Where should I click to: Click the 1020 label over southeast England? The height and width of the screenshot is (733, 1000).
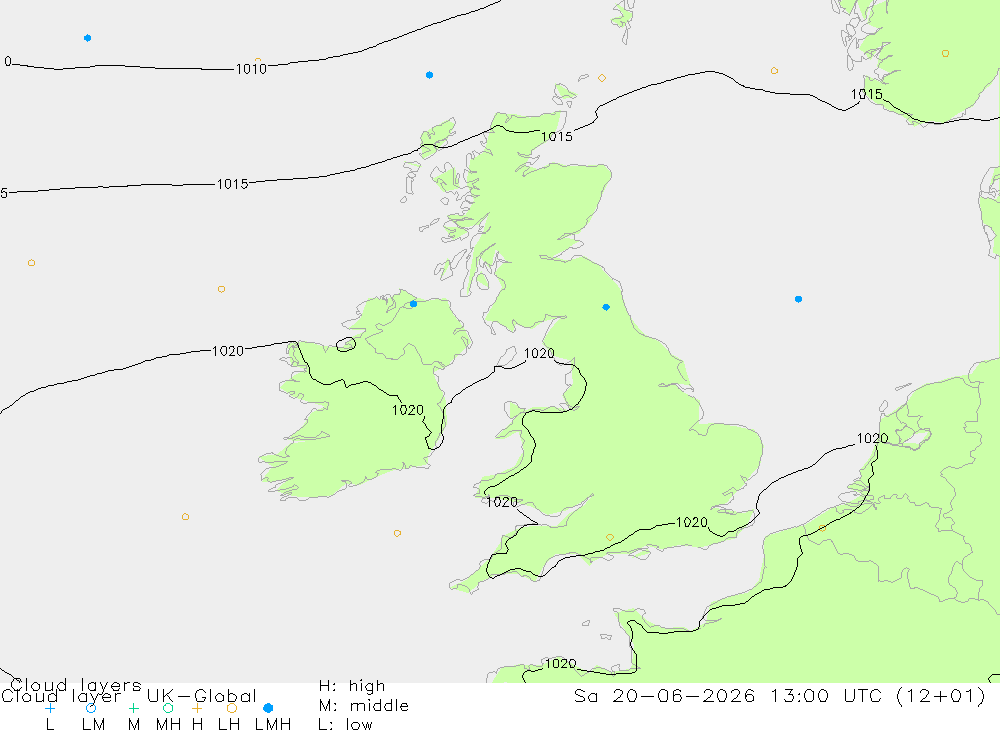click(691, 522)
